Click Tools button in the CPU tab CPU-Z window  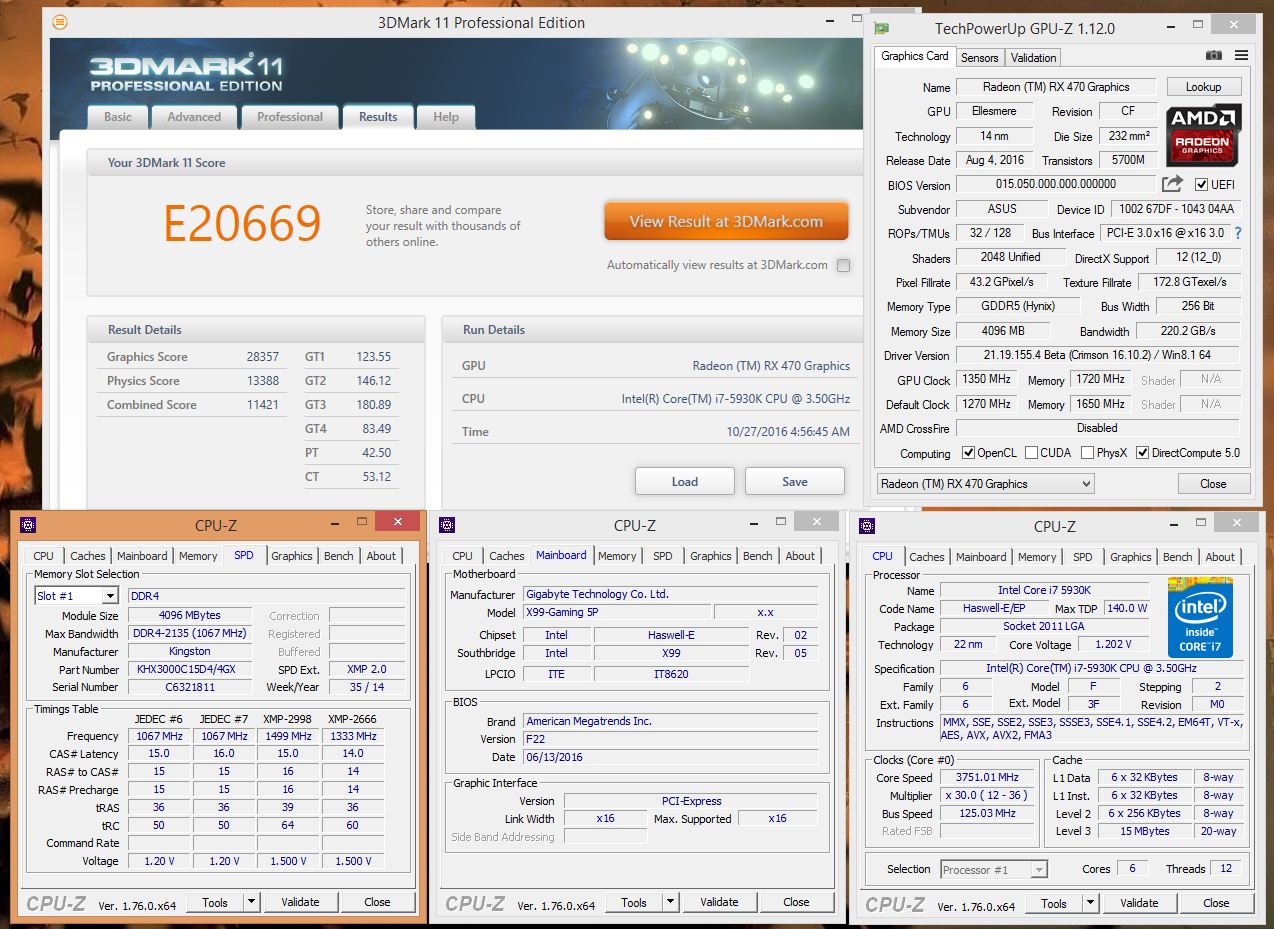(1053, 903)
